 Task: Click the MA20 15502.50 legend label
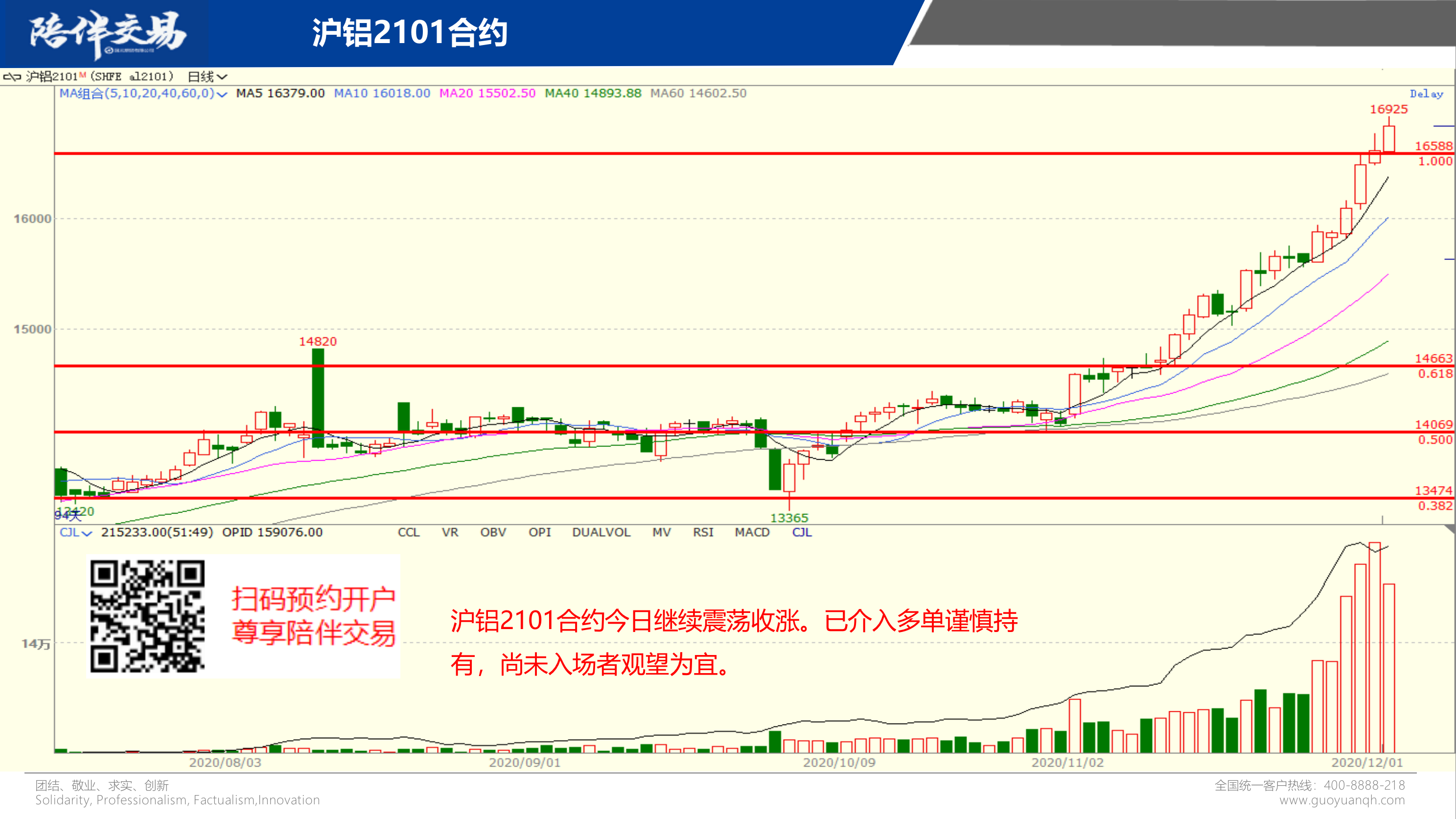(x=487, y=94)
